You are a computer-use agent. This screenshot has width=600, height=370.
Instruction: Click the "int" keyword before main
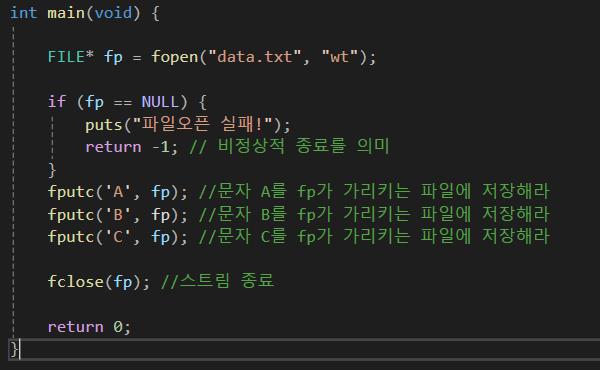23,13
